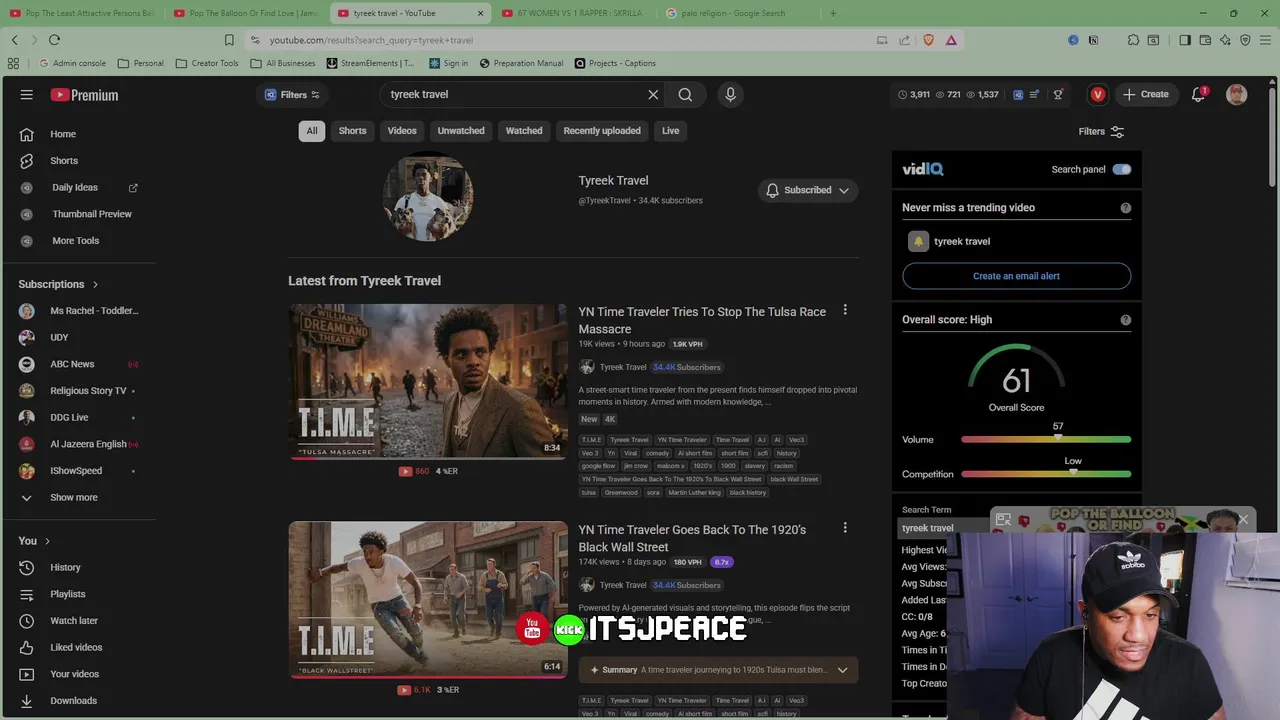The image size is (1280, 720).
Task: Select the Shorts filter chip
Action: 352,131
